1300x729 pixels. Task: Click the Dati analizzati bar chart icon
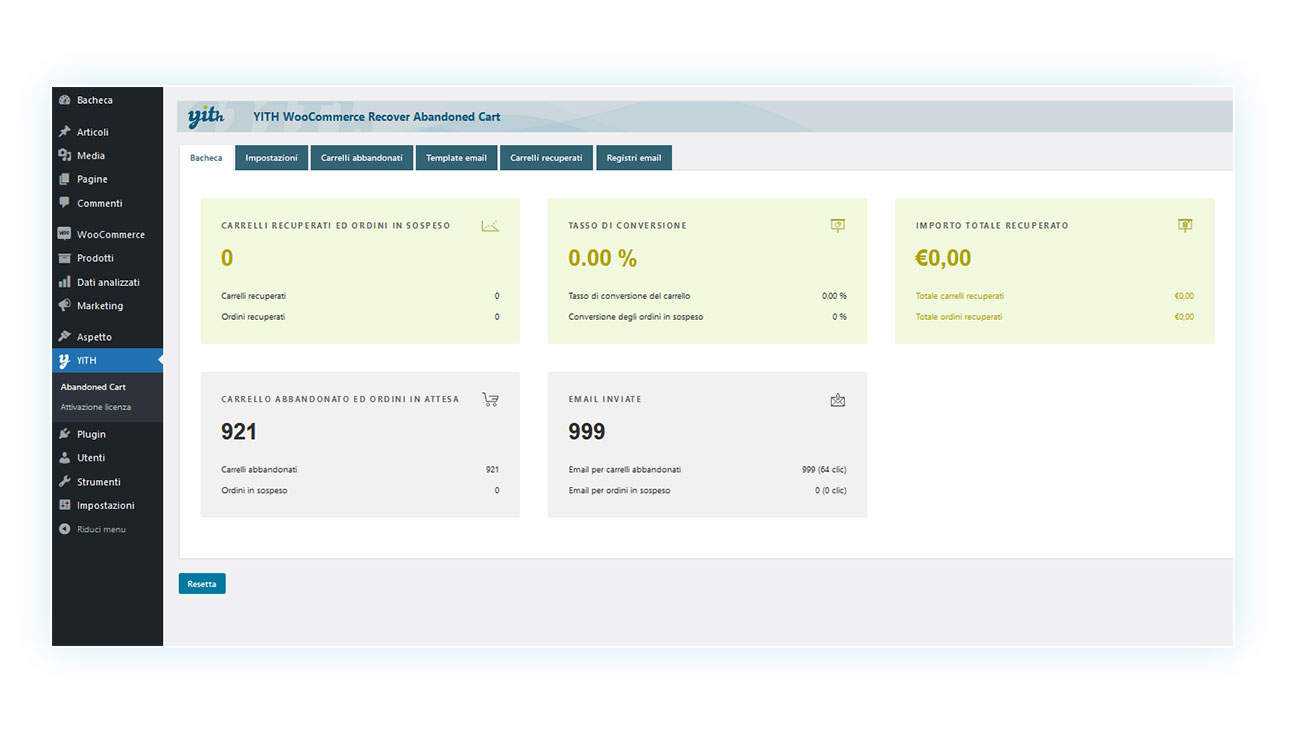pyautogui.click(x=65, y=282)
